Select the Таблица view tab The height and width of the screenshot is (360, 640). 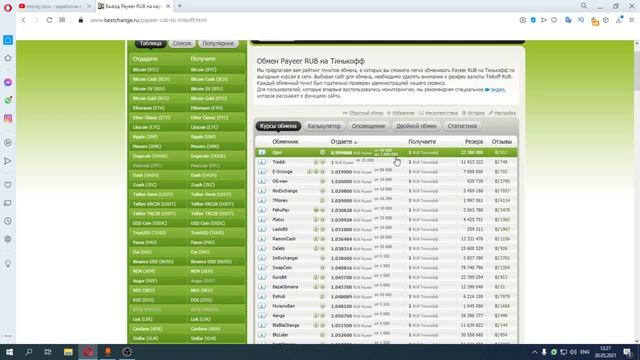click(151, 43)
